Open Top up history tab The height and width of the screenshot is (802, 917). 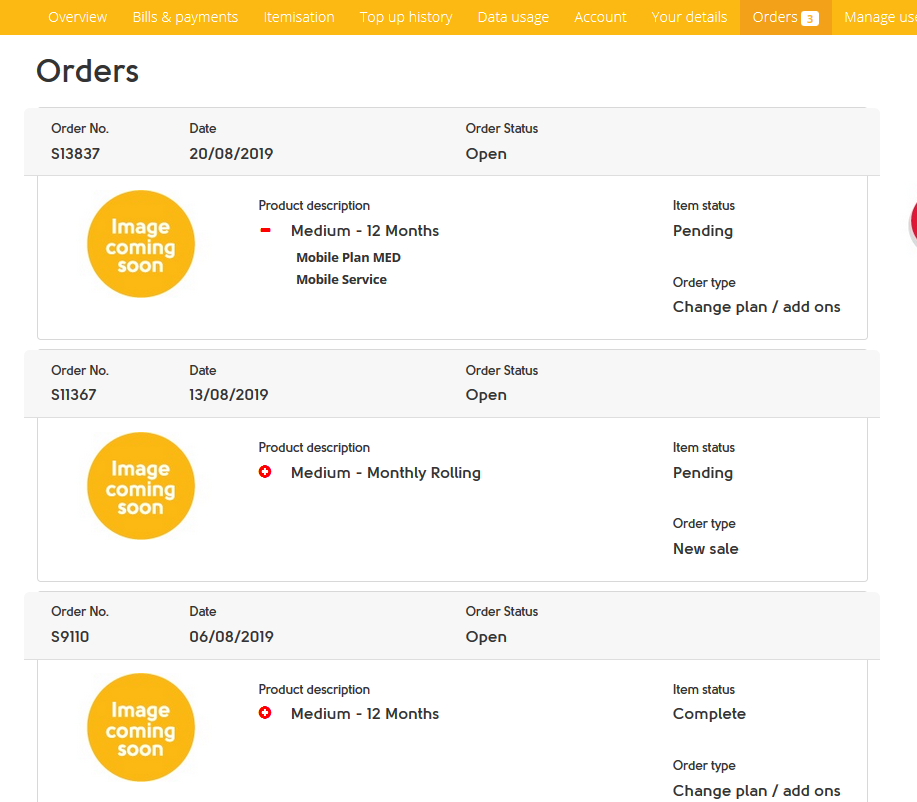[x=406, y=17]
